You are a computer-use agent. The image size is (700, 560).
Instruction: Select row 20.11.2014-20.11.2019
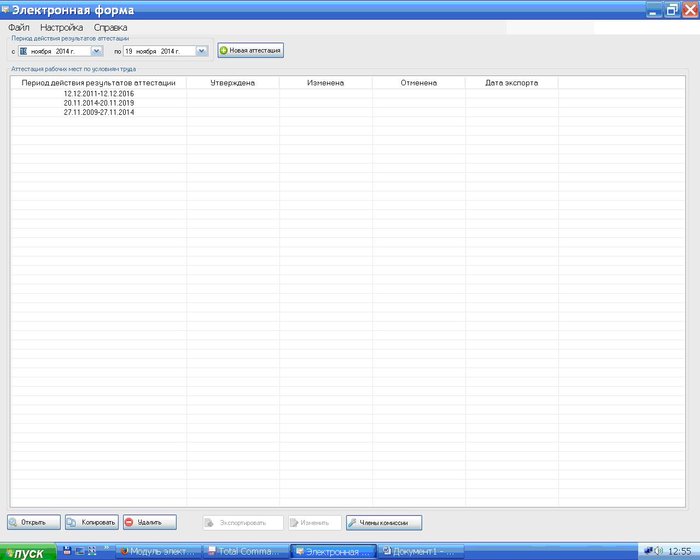coord(347,103)
